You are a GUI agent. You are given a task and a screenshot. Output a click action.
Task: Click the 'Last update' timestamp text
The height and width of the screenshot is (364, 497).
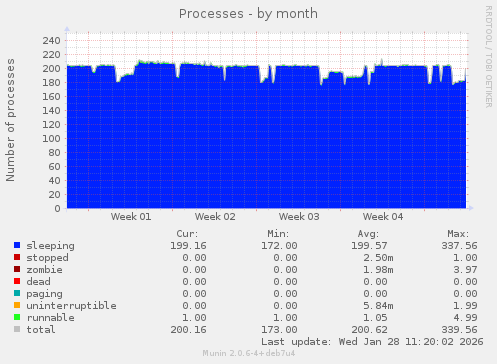[x=372, y=342]
